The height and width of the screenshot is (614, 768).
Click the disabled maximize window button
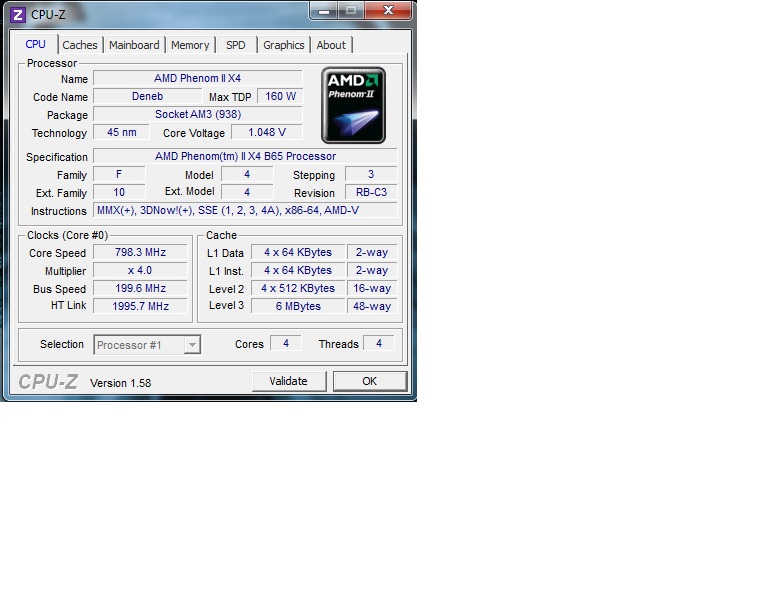click(351, 10)
